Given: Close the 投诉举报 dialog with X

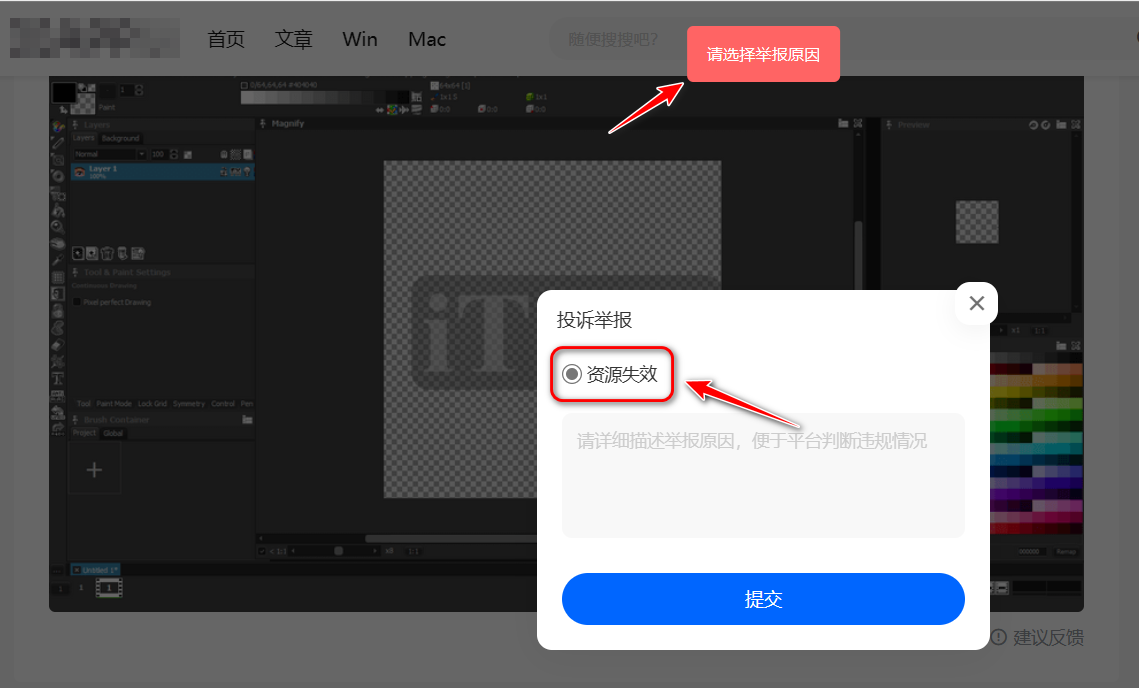Looking at the screenshot, I should 977,303.
